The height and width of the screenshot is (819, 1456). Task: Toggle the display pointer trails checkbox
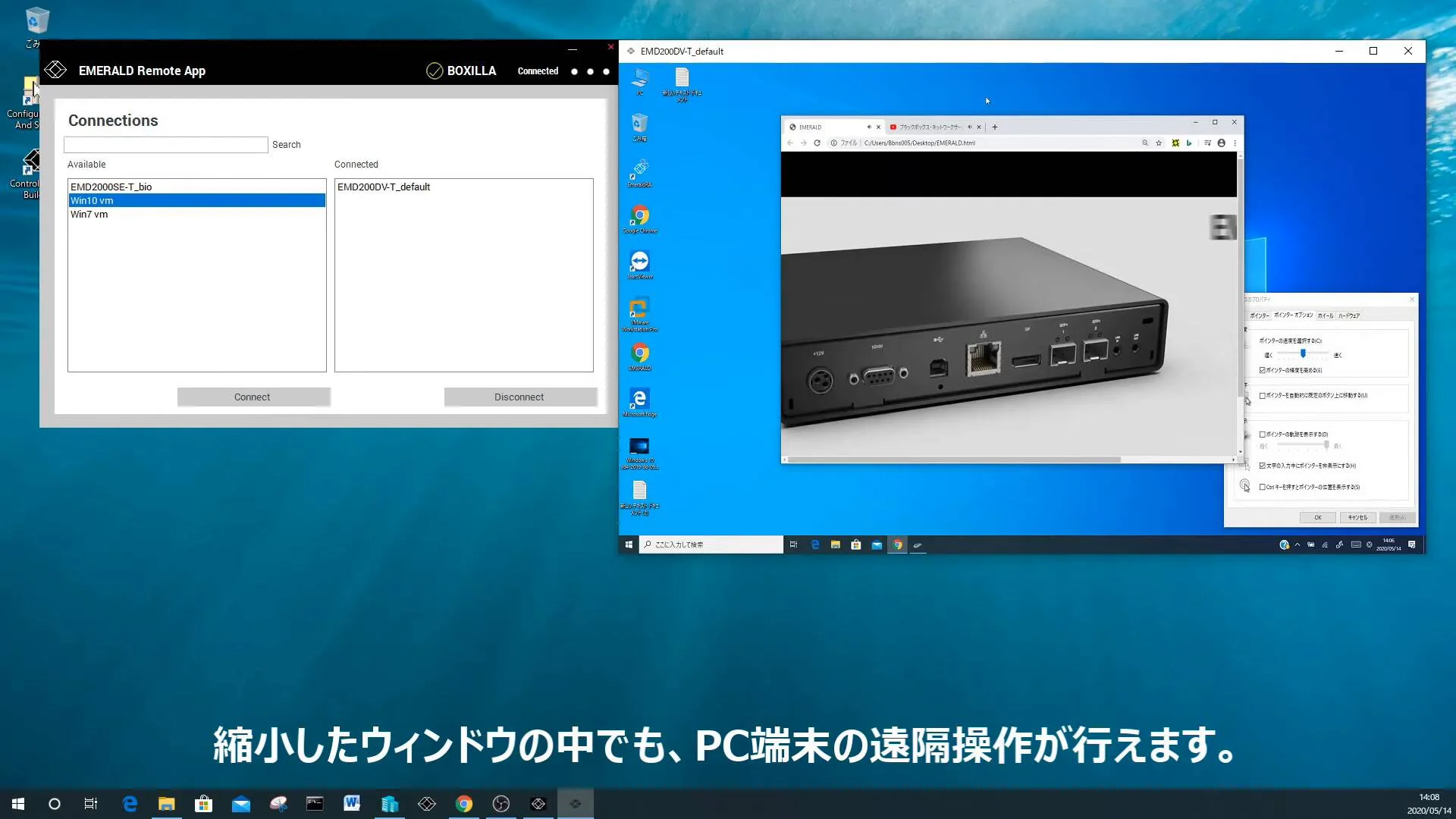point(1263,435)
